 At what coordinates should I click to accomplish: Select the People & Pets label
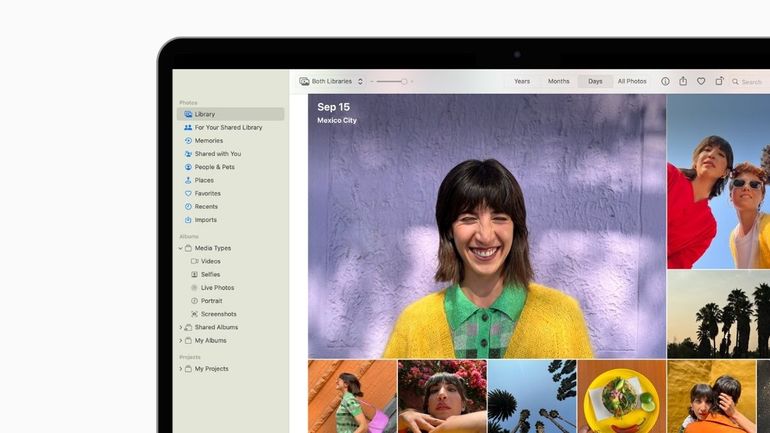coord(215,167)
